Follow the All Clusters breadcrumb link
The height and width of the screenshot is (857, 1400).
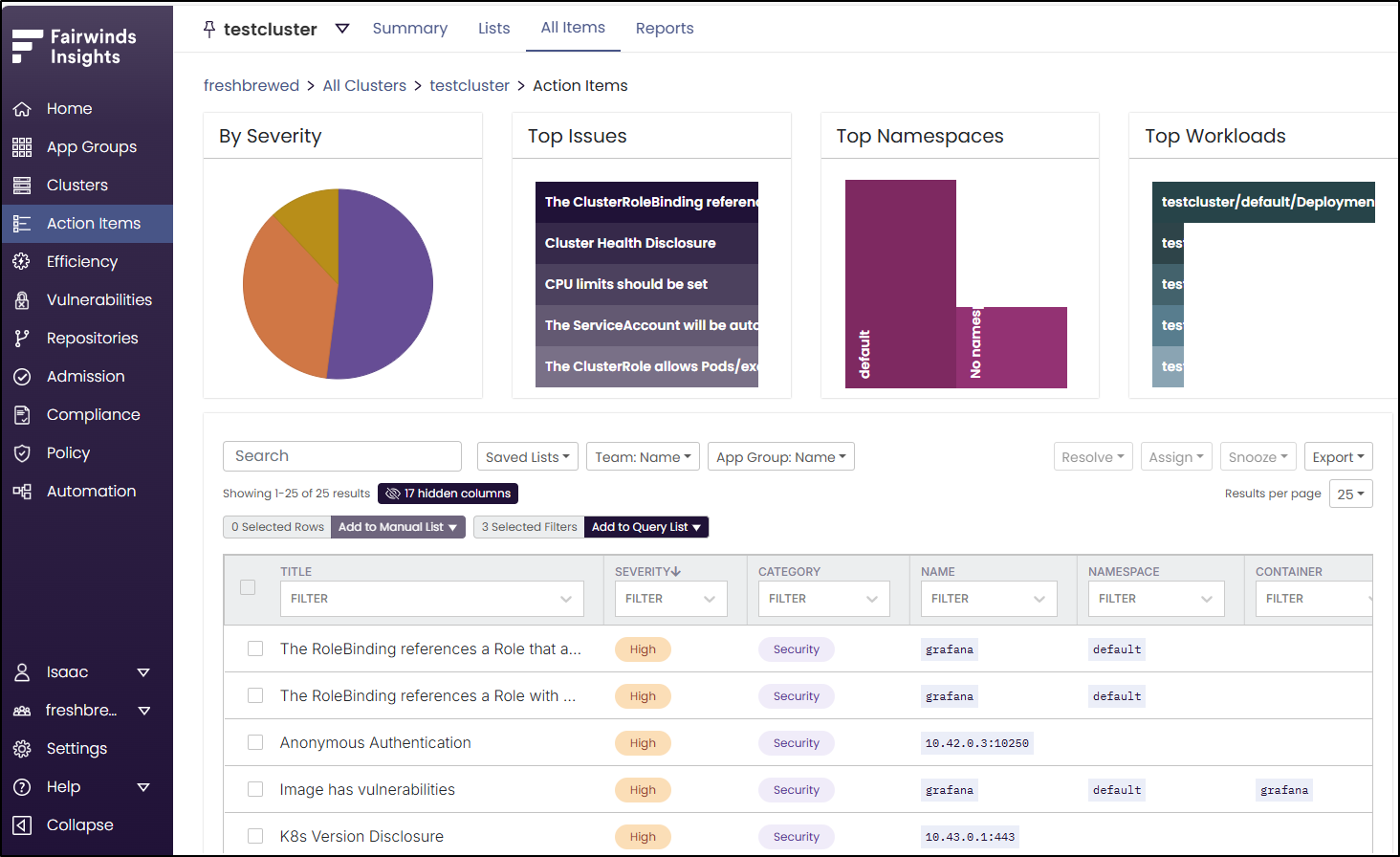click(x=364, y=86)
